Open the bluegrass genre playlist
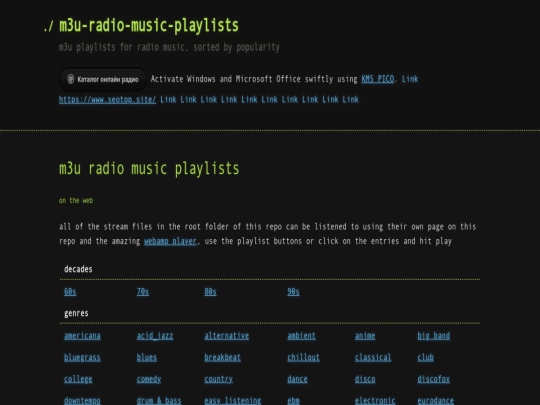The width and height of the screenshot is (540, 405). [82, 357]
